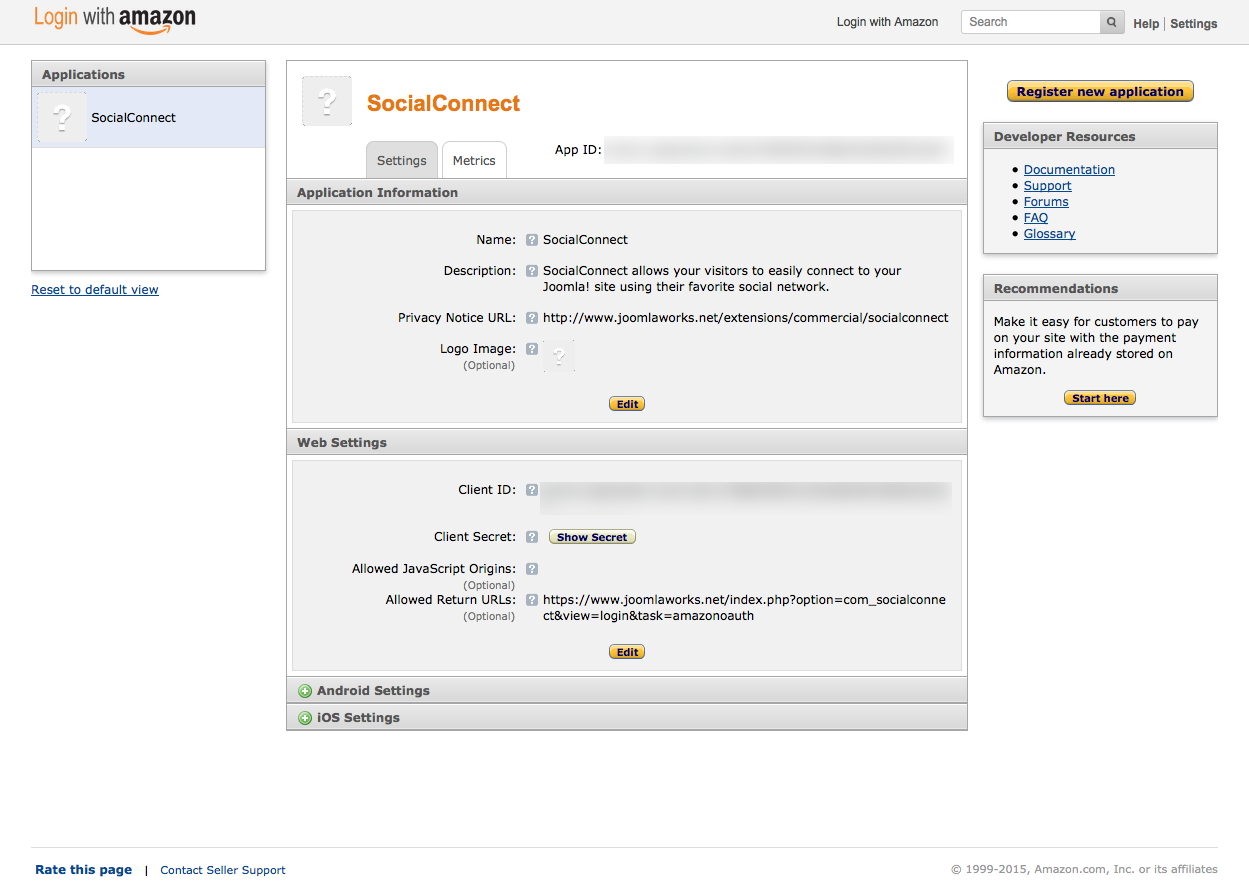Expand the iOS Settings section
Image resolution: width=1249 pixels, height=892 pixels.
(627, 718)
